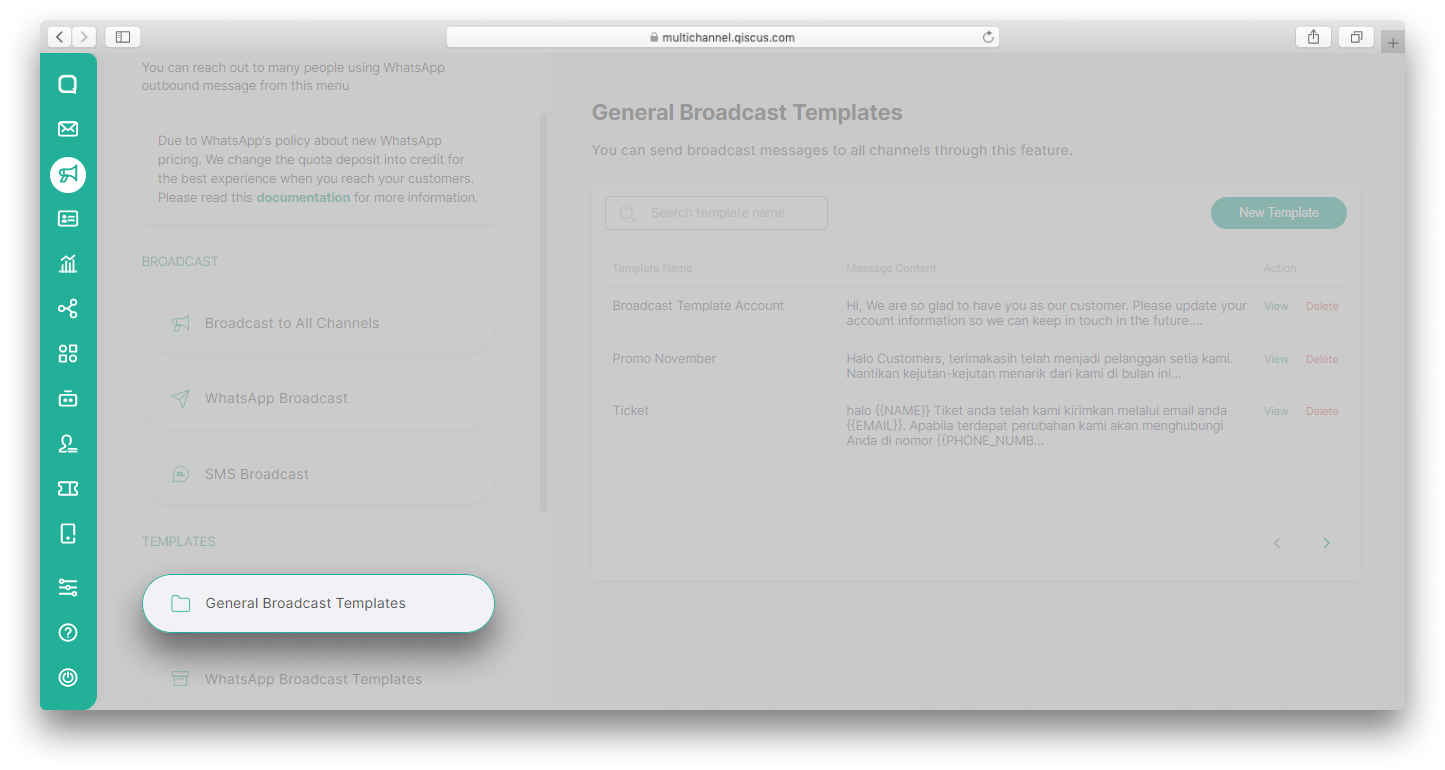
Task: Toggle Safari sidebar button
Action: [x=123, y=37]
